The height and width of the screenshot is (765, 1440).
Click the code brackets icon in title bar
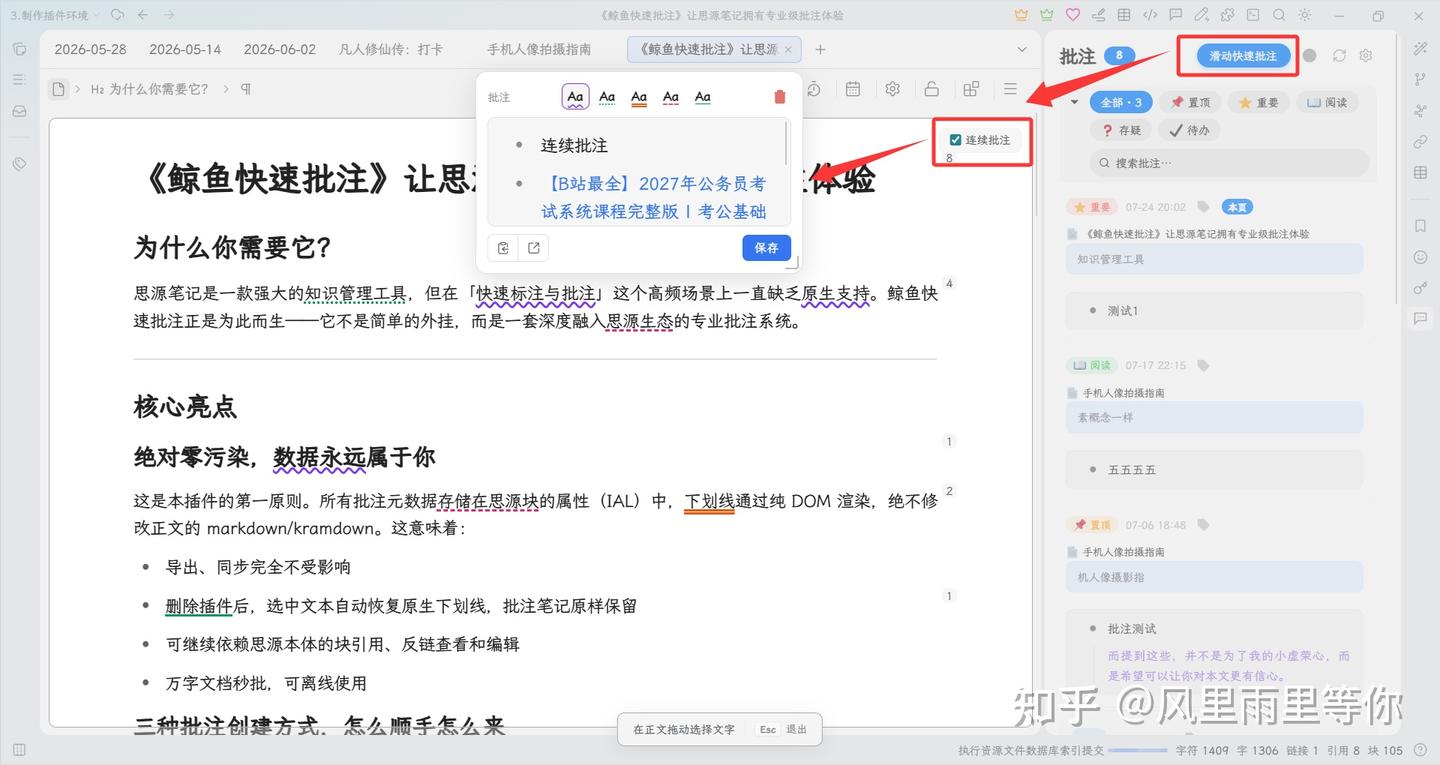pyautogui.click(x=1150, y=15)
